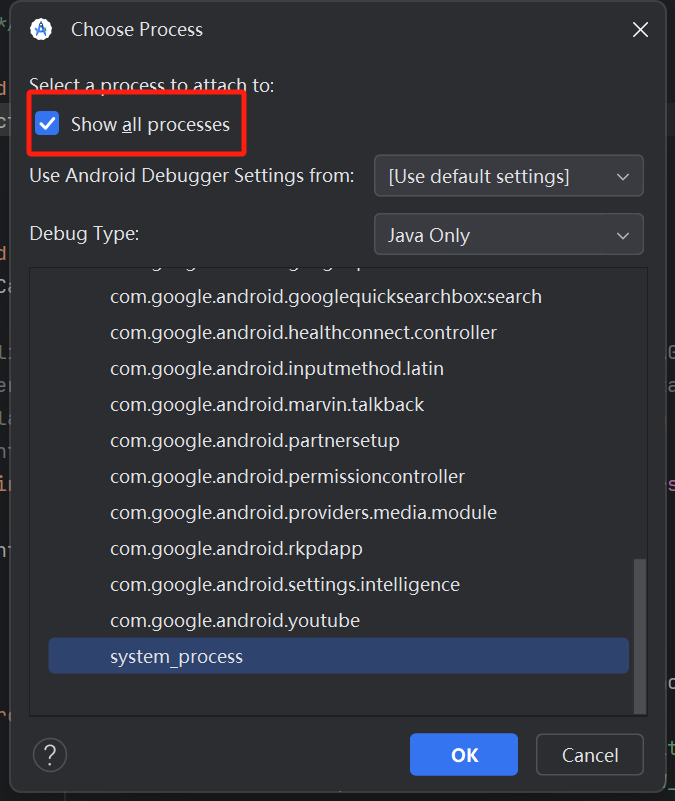This screenshot has width=675, height=801.
Task: Cancel the process selection dialog
Action: tap(590, 755)
